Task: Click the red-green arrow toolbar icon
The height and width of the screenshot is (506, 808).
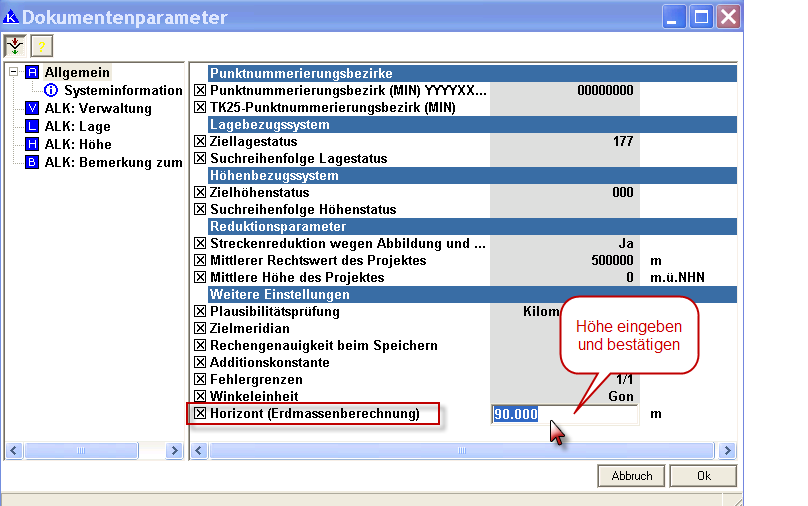Action: point(16,45)
